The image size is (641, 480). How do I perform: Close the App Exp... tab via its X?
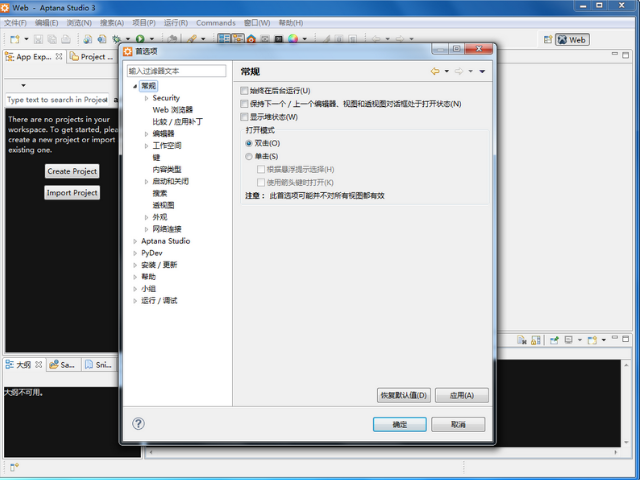click(x=59, y=56)
